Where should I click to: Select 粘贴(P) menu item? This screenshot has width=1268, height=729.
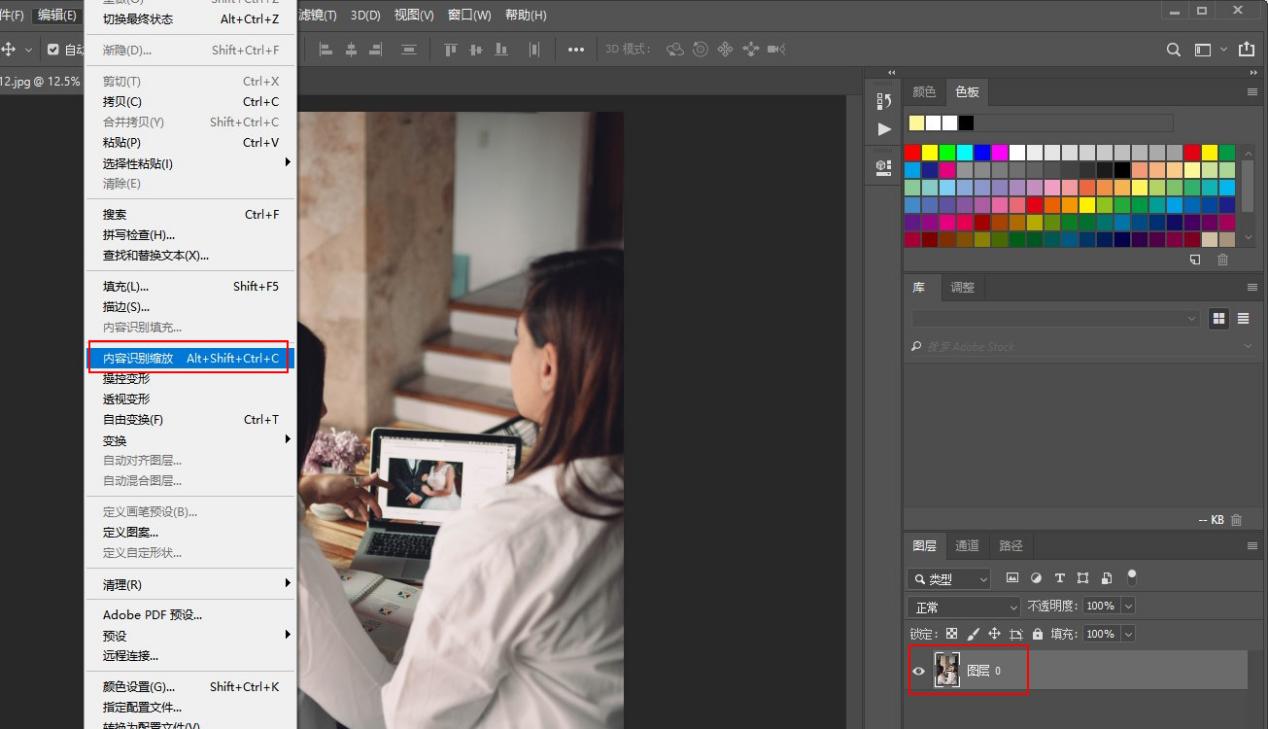(191, 143)
